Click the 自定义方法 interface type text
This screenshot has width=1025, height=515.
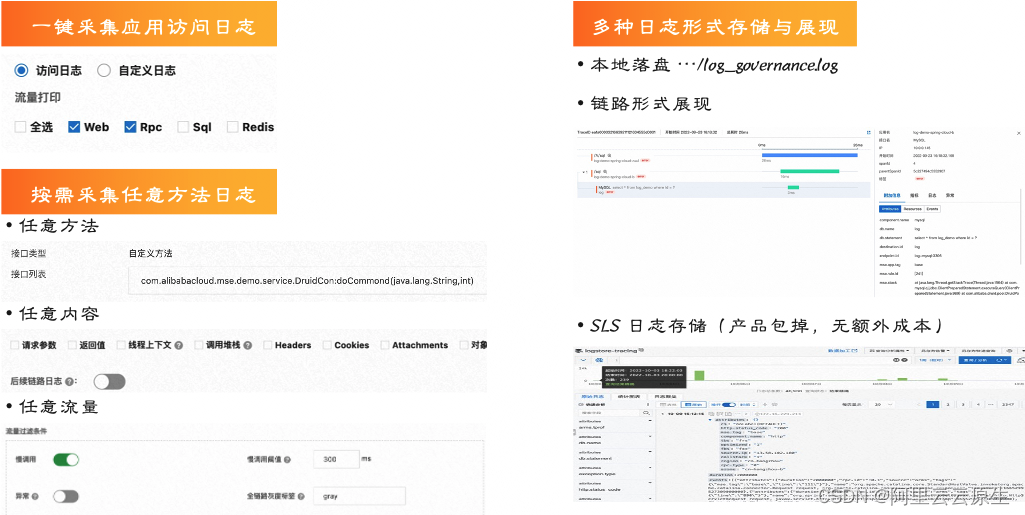pyautogui.click(x=151, y=253)
